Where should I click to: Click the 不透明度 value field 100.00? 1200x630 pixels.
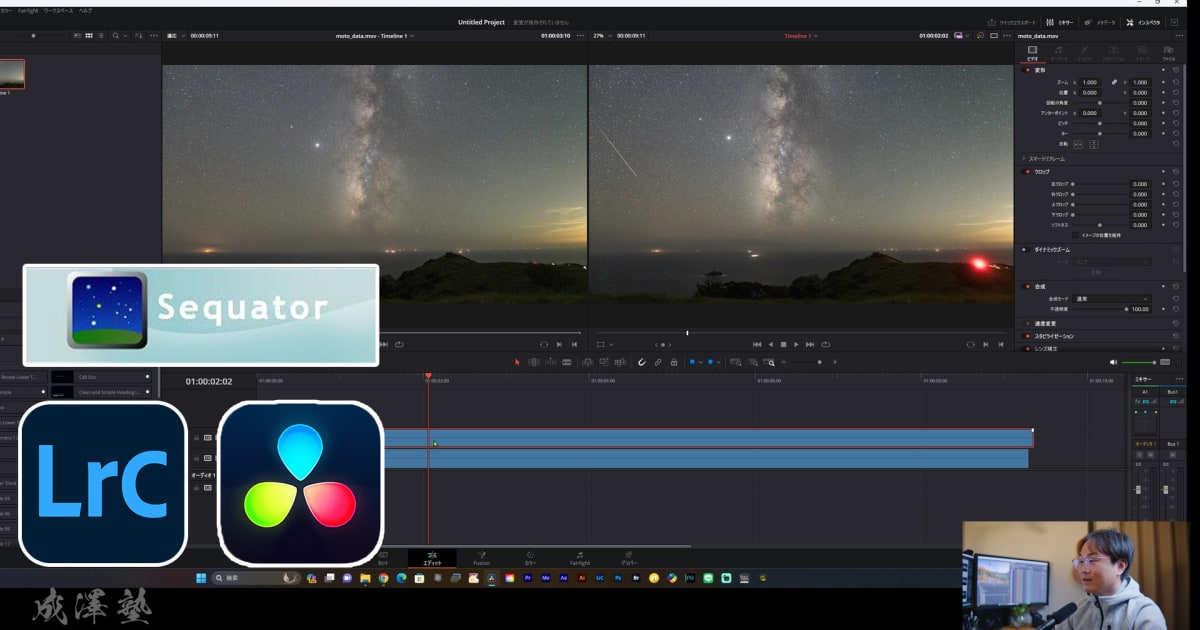pyautogui.click(x=1139, y=310)
